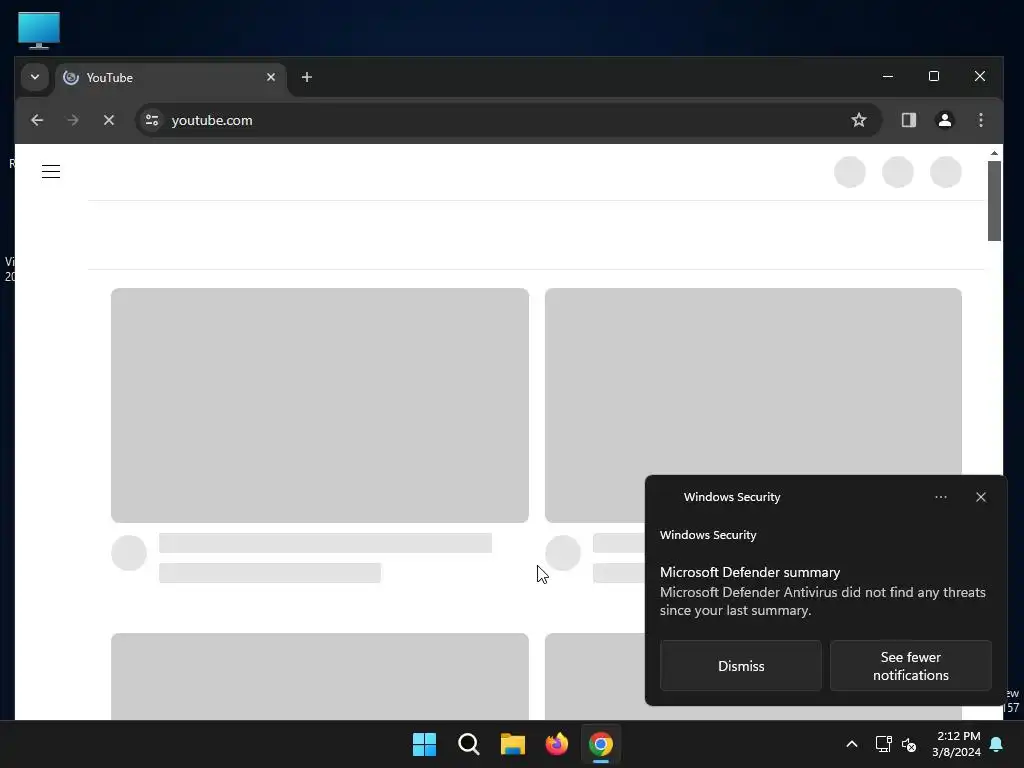Open network status tray icon

click(883, 744)
